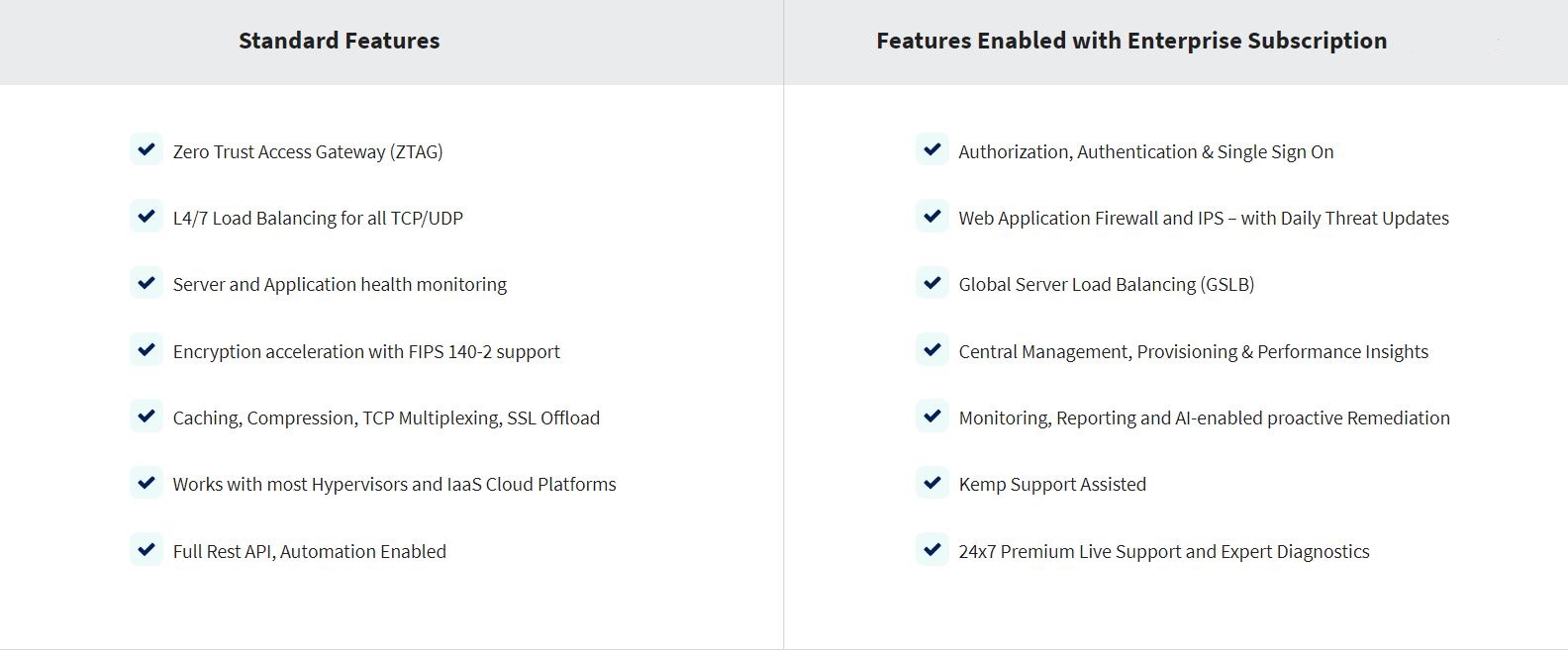
Task: Select the checkmark beside Server and Application health monitoring
Action: (147, 283)
